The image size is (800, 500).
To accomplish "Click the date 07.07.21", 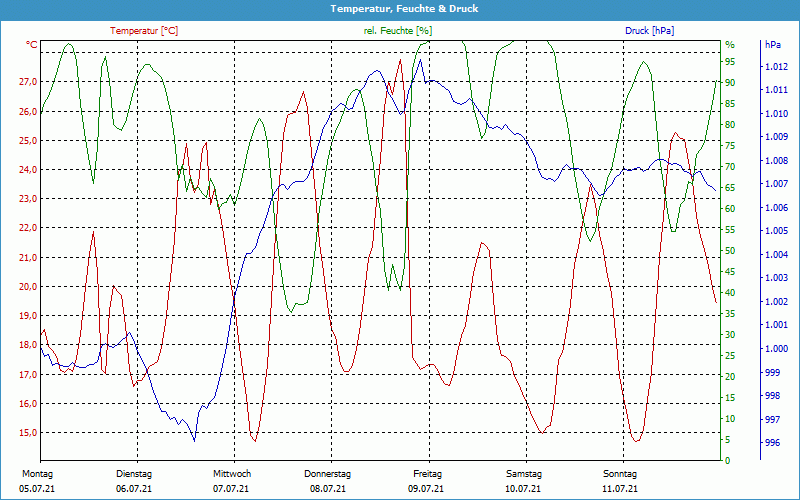I will point(231,489).
